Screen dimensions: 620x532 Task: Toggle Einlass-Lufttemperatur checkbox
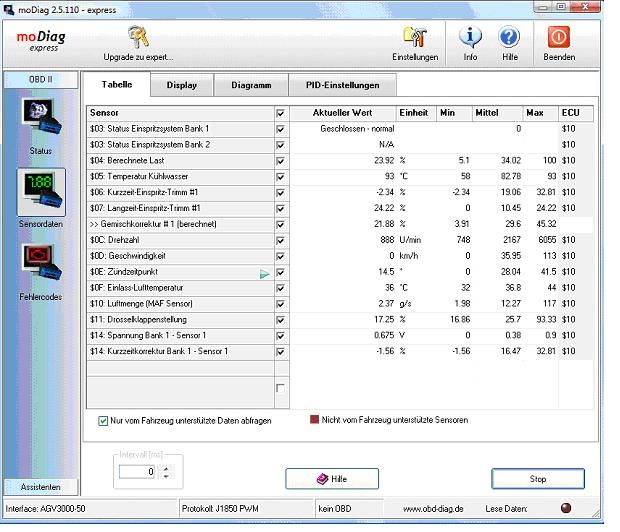click(x=280, y=288)
